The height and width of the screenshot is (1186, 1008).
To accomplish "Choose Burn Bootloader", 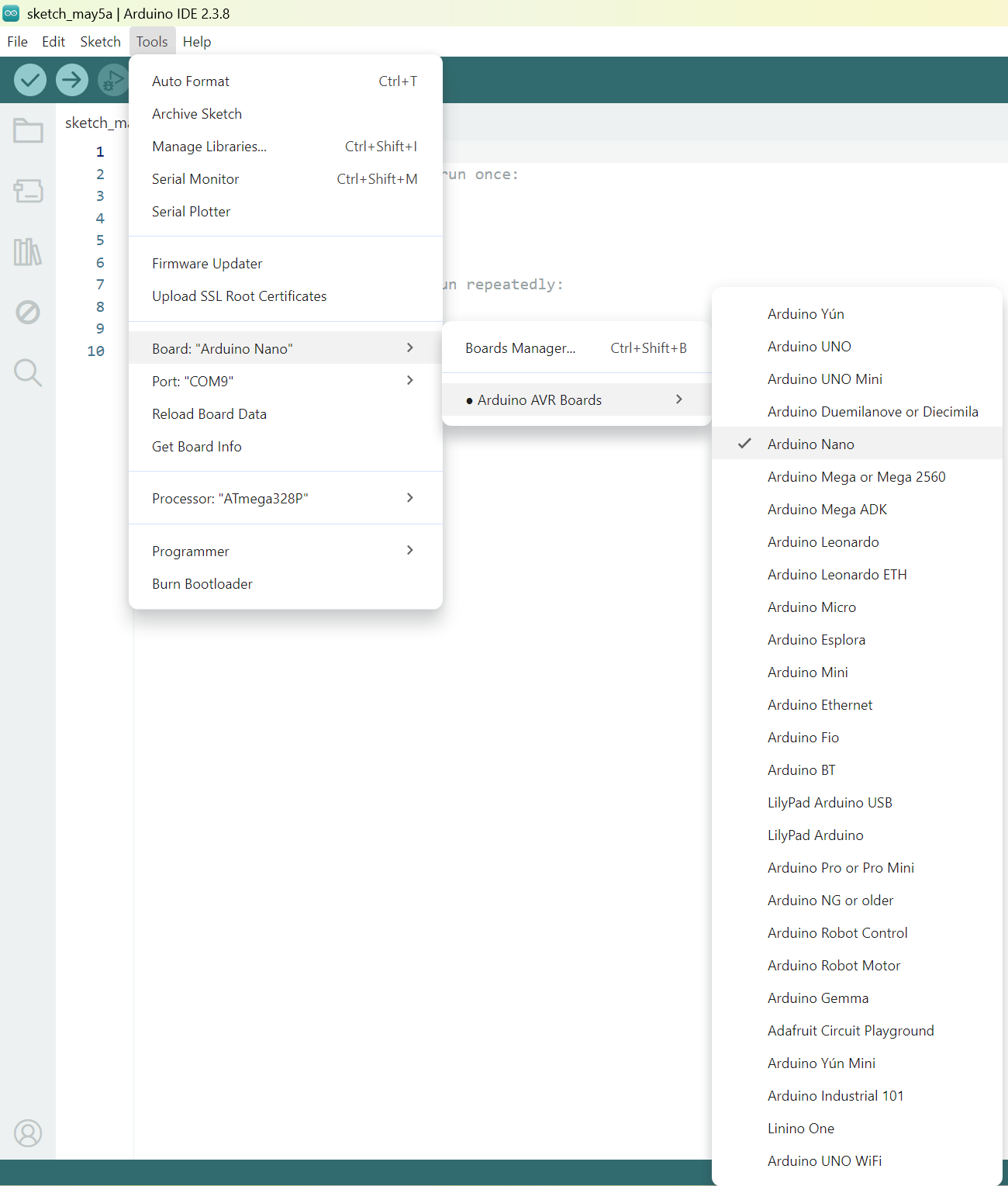I will click(285, 583).
